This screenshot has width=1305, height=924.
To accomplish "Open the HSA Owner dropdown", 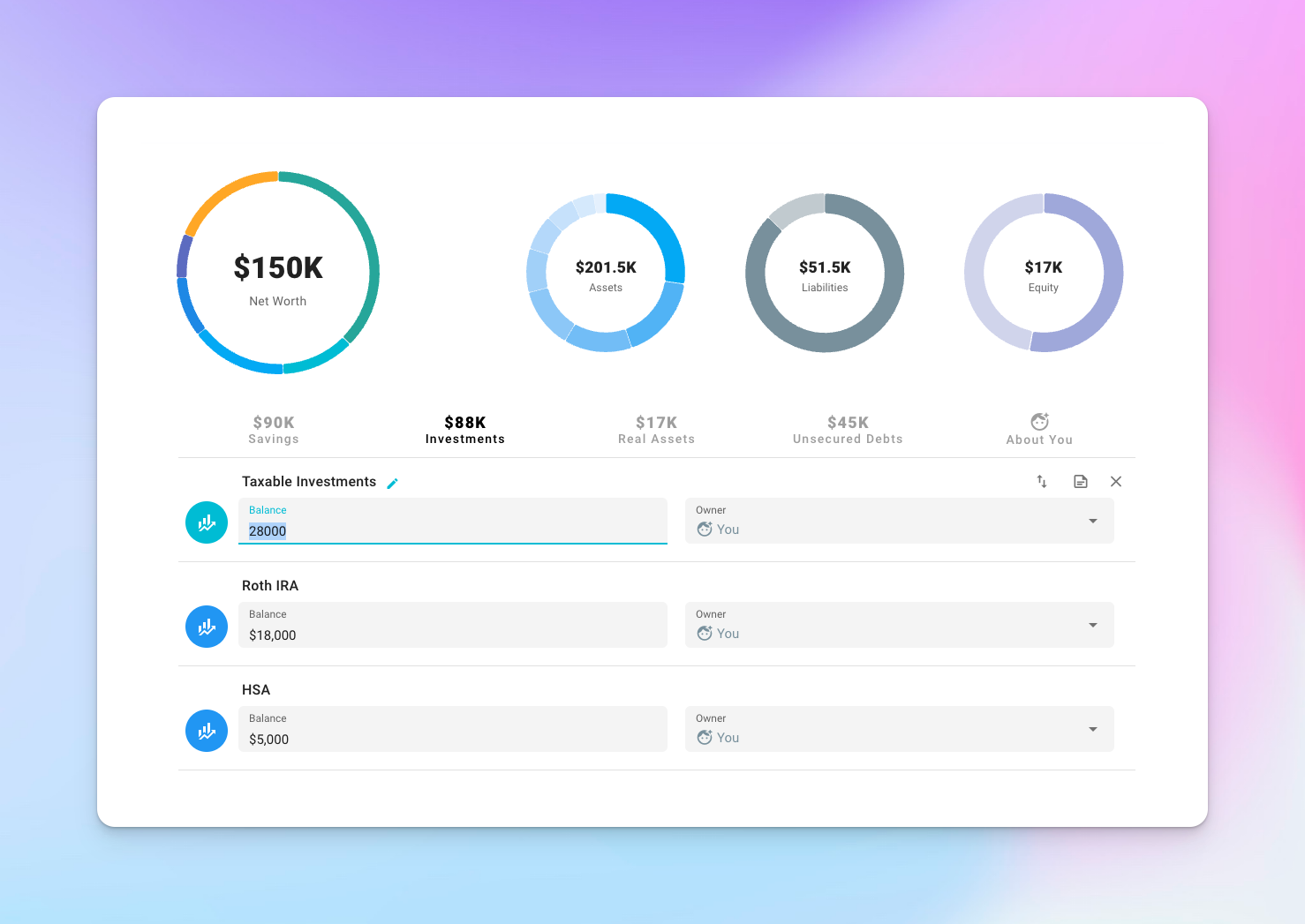I will pyautogui.click(x=1093, y=729).
